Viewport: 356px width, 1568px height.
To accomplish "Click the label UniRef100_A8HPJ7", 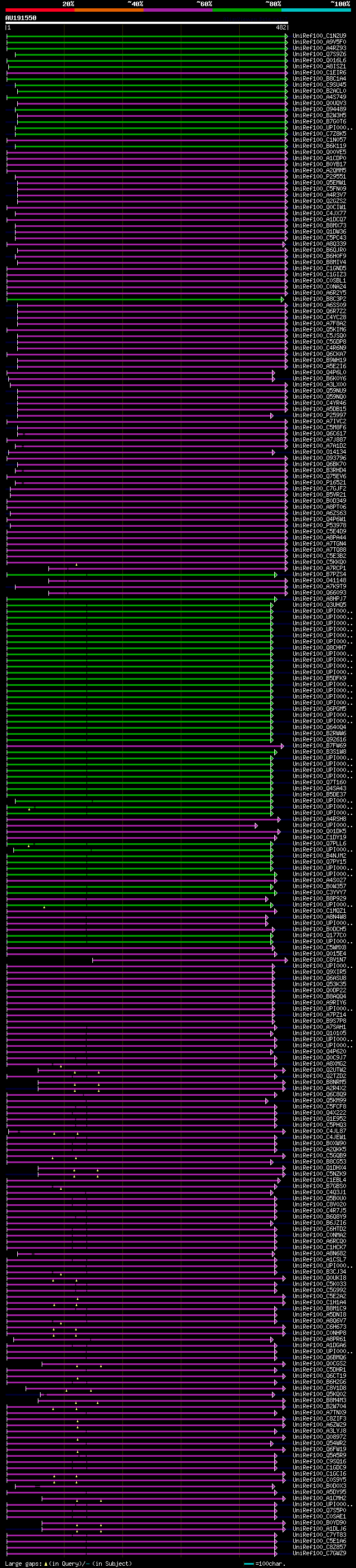I will tap(319, 598).
